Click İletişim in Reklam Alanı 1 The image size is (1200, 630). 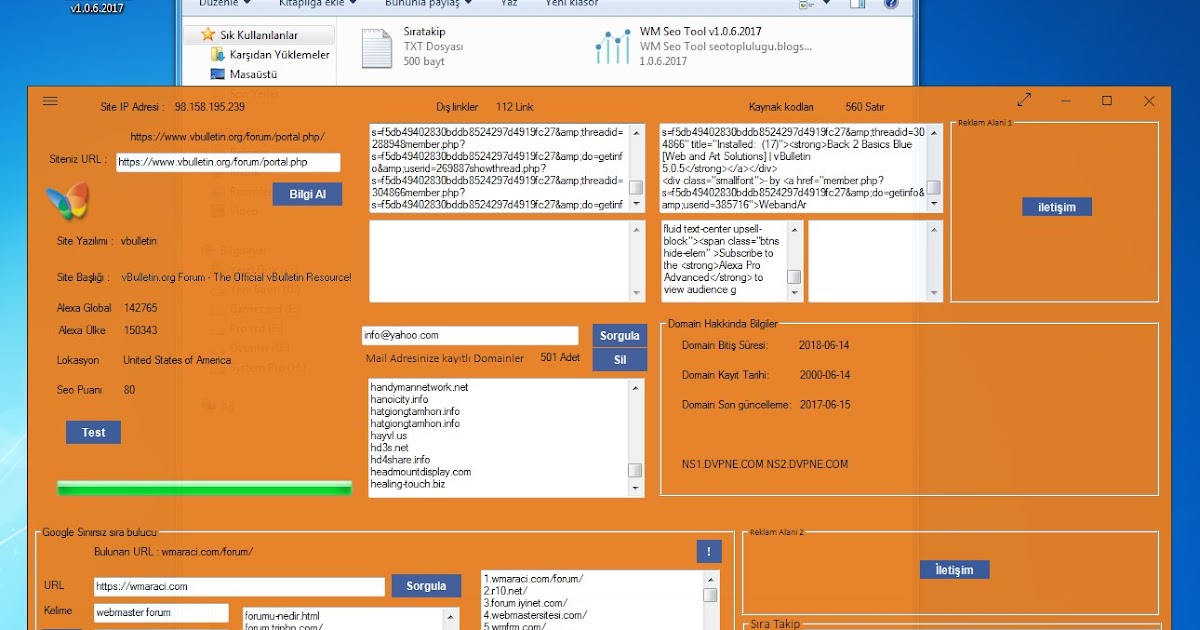[x=1057, y=207]
